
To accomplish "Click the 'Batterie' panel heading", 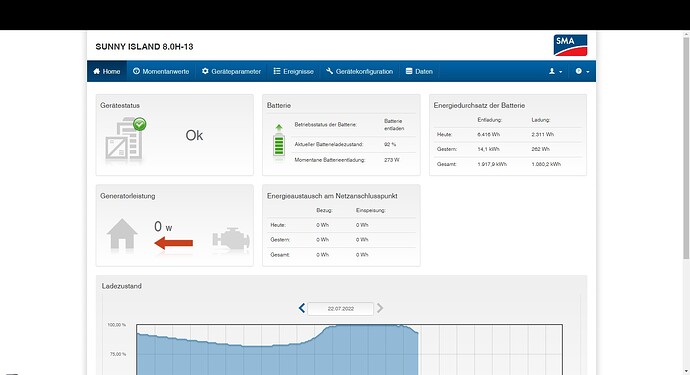I will pos(279,106).
